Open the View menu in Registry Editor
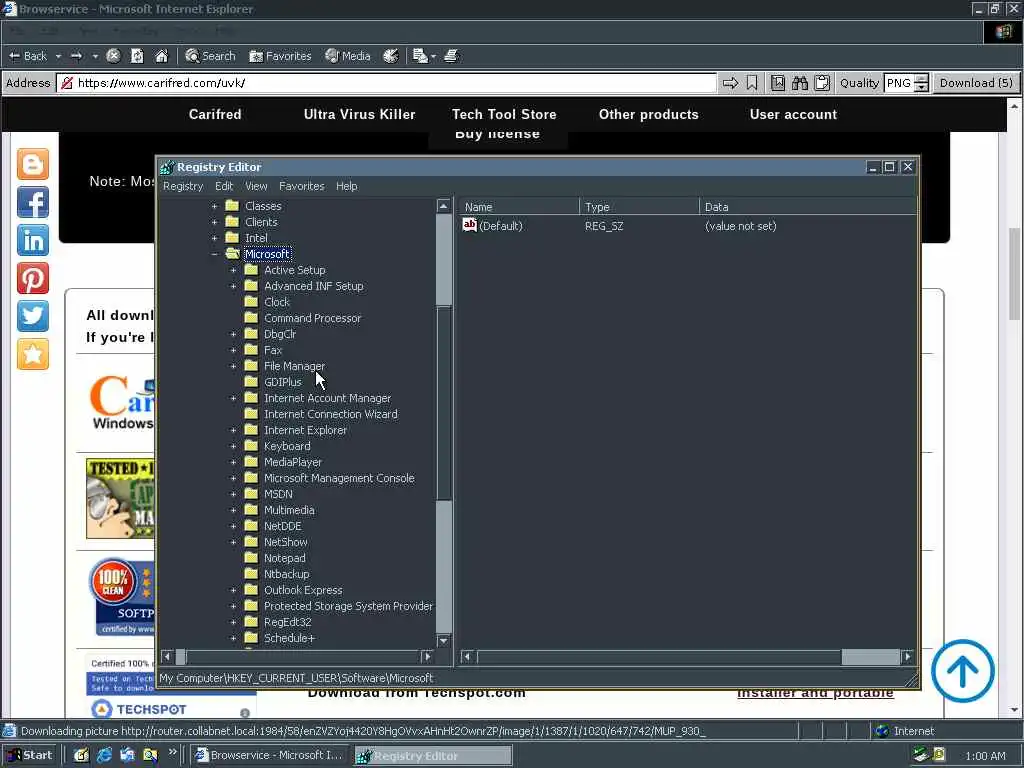1024x768 pixels. click(256, 186)
